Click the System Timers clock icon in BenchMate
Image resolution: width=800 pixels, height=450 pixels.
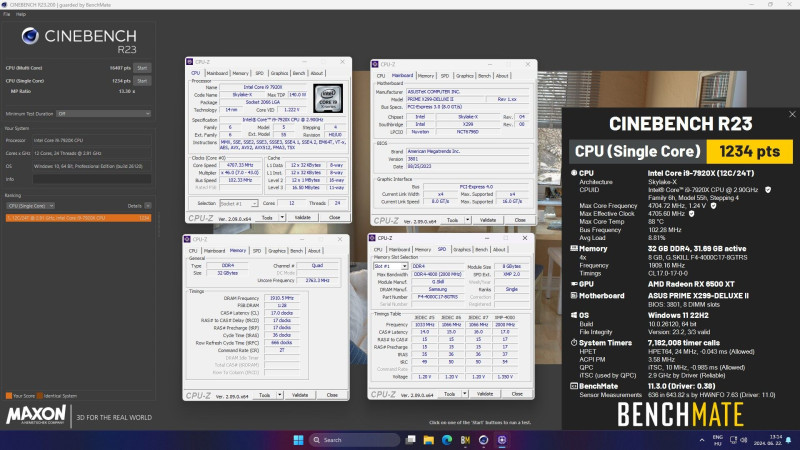574,343
